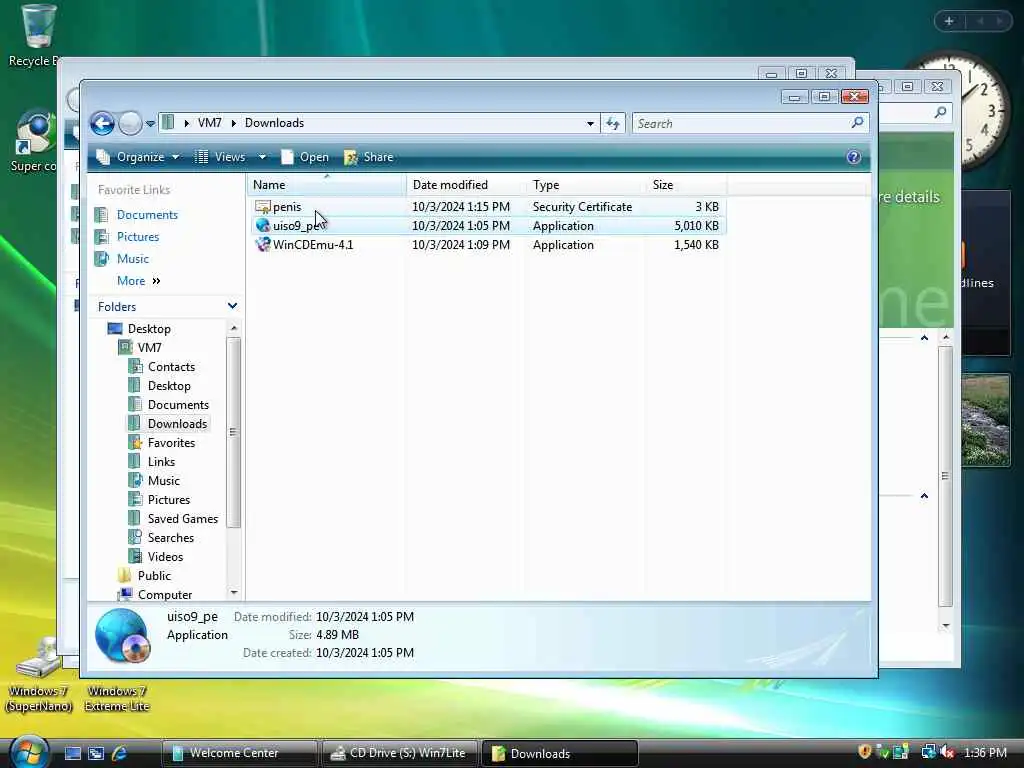The image size is (1024, 768).
Task: Click the folder tree scroll up arrow
Action: point(234,327)
